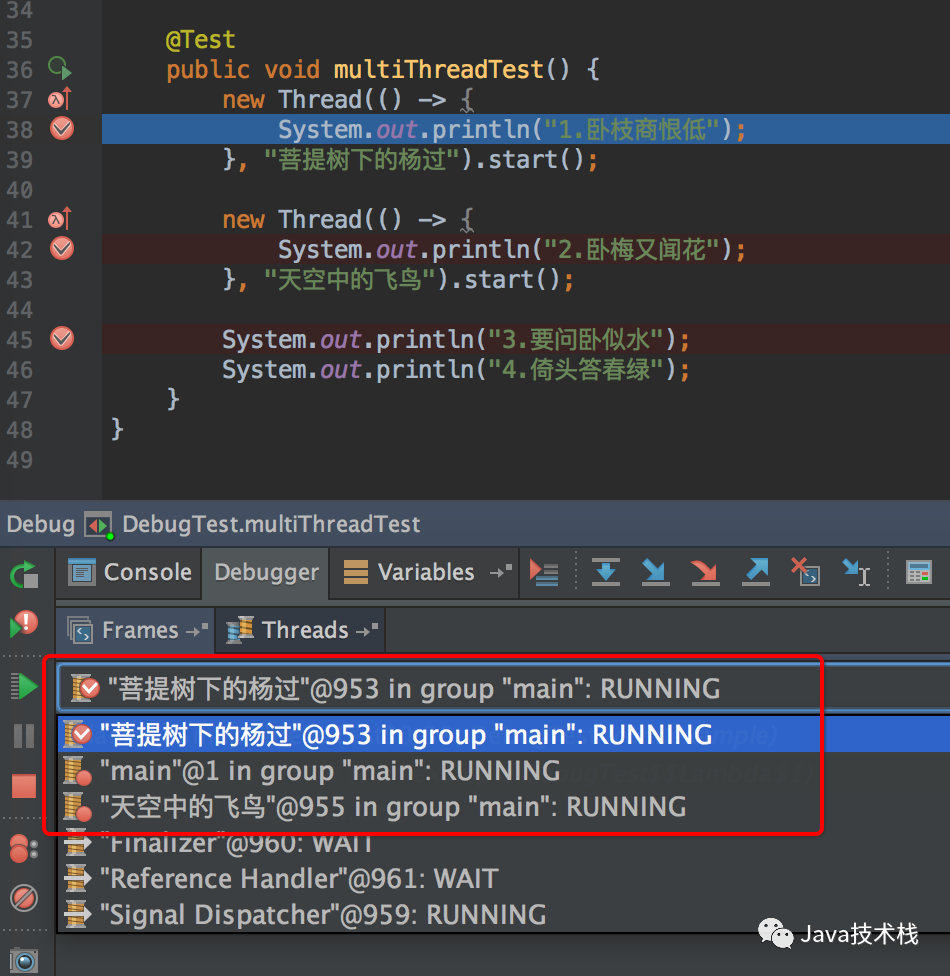
Task: Click the println "3.要问卧似水" line
Action: coord(456,340)
